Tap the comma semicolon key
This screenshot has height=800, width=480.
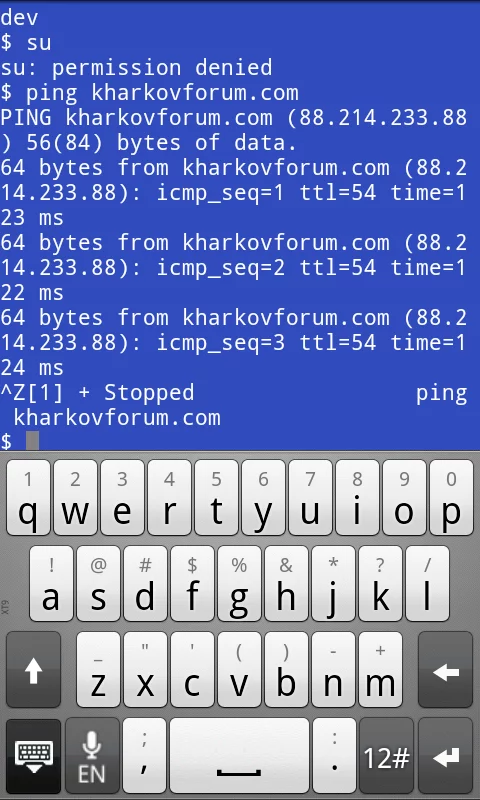145,755
